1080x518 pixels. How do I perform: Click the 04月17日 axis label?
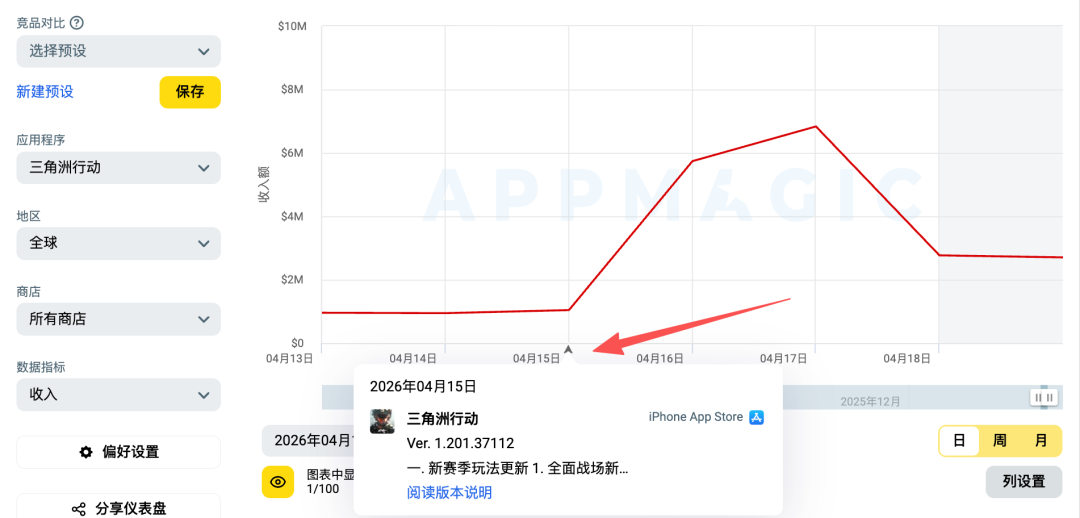[783, 358]
